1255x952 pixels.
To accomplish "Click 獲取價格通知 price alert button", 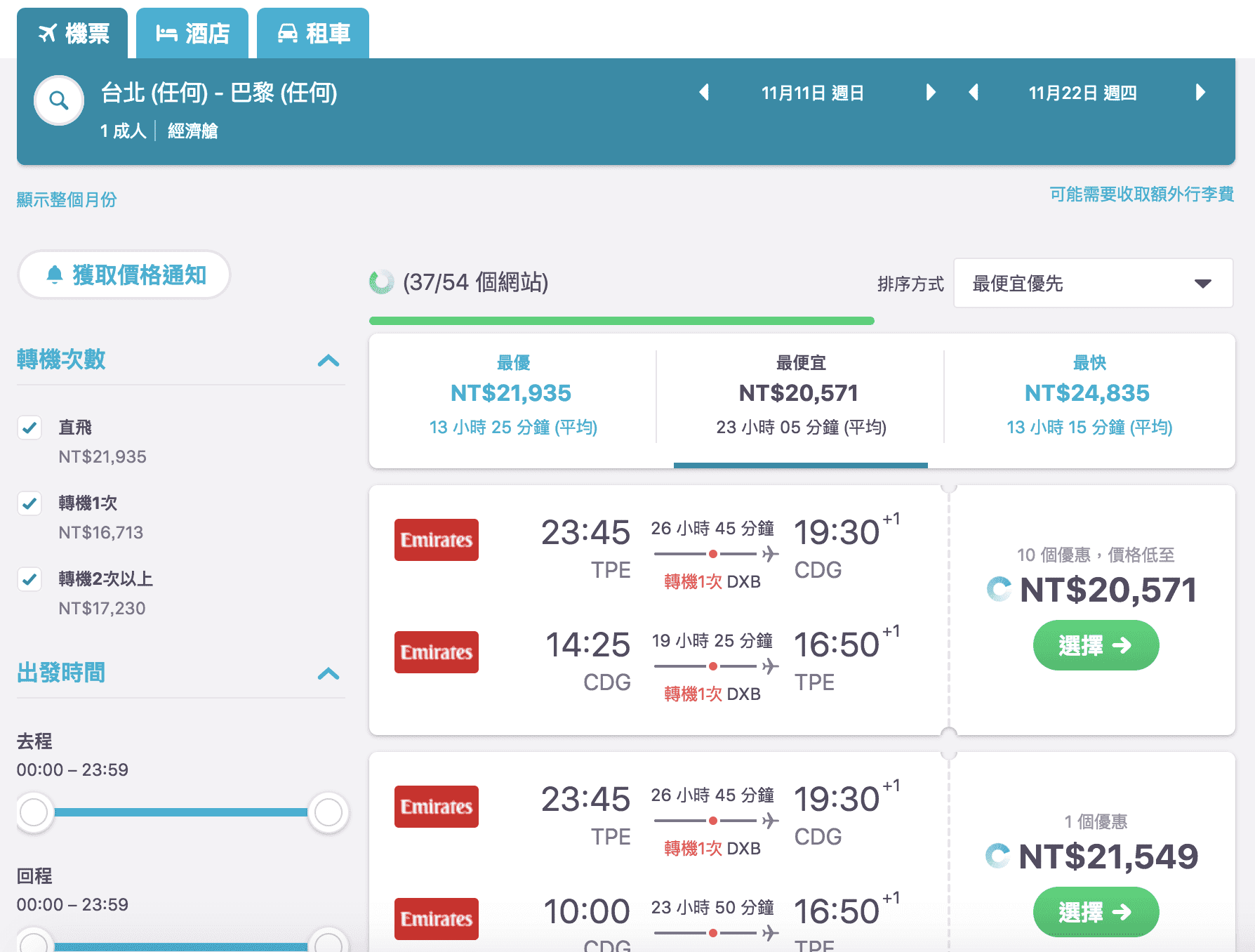I will (124, 275).
